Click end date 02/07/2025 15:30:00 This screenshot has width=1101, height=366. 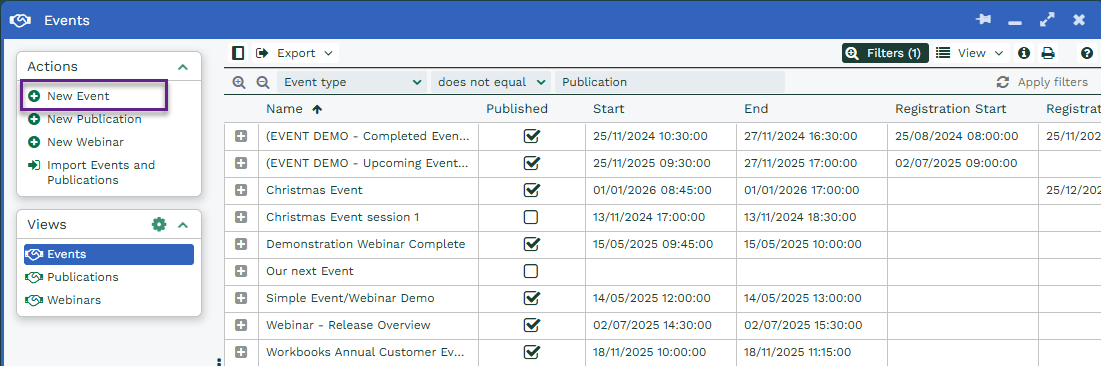pos(803,325)
